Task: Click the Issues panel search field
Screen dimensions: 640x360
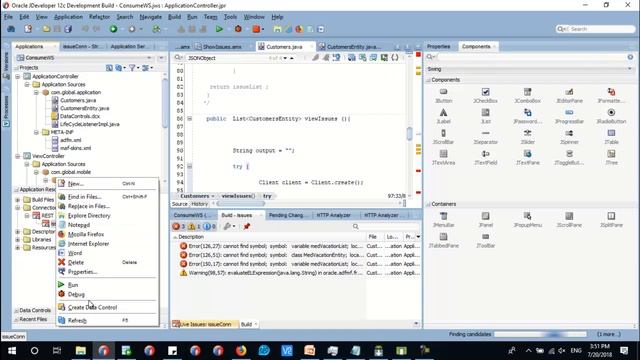Action: click(x=386, y=227)
